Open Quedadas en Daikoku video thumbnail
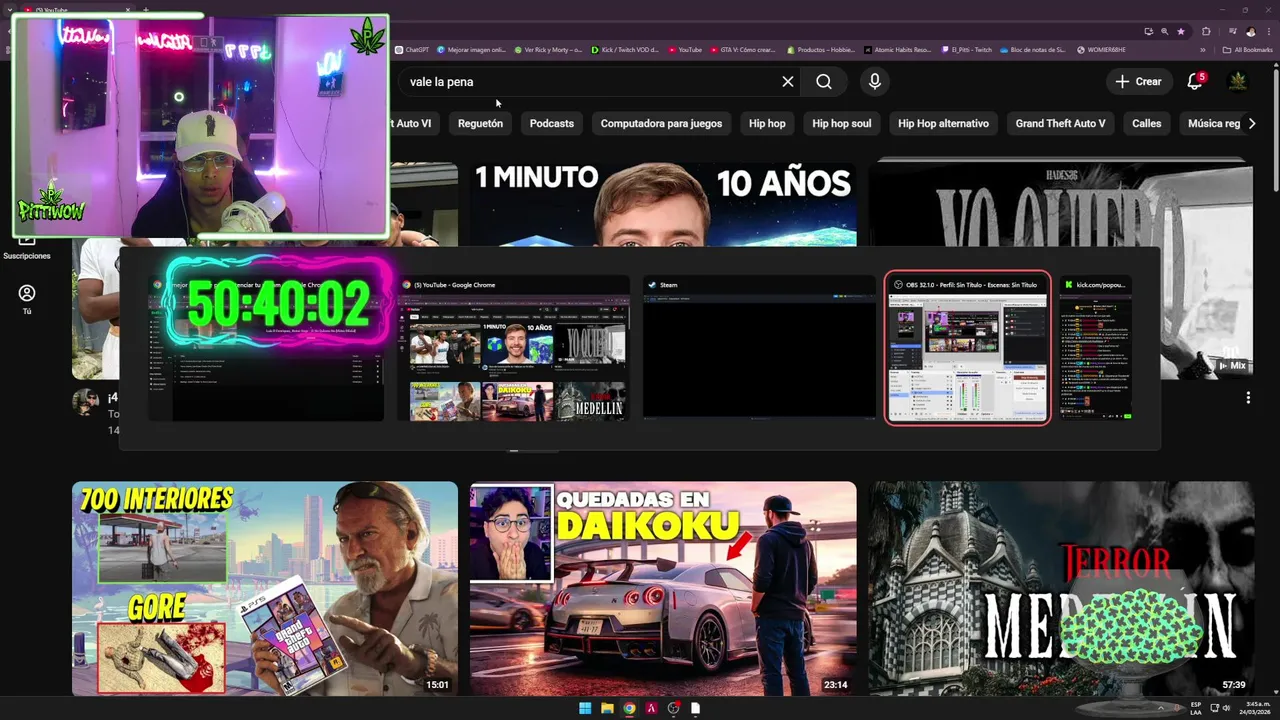 point(663,588)
